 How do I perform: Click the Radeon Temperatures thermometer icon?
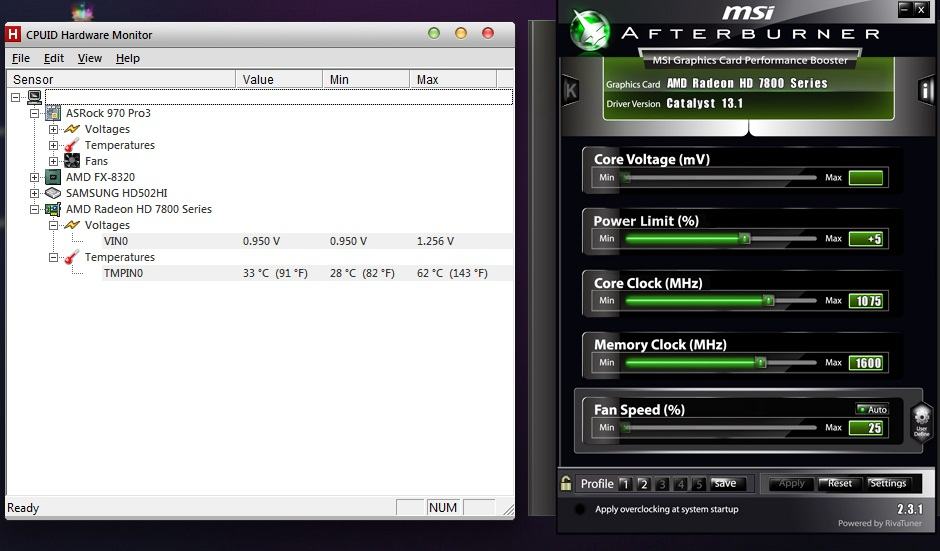72,257
